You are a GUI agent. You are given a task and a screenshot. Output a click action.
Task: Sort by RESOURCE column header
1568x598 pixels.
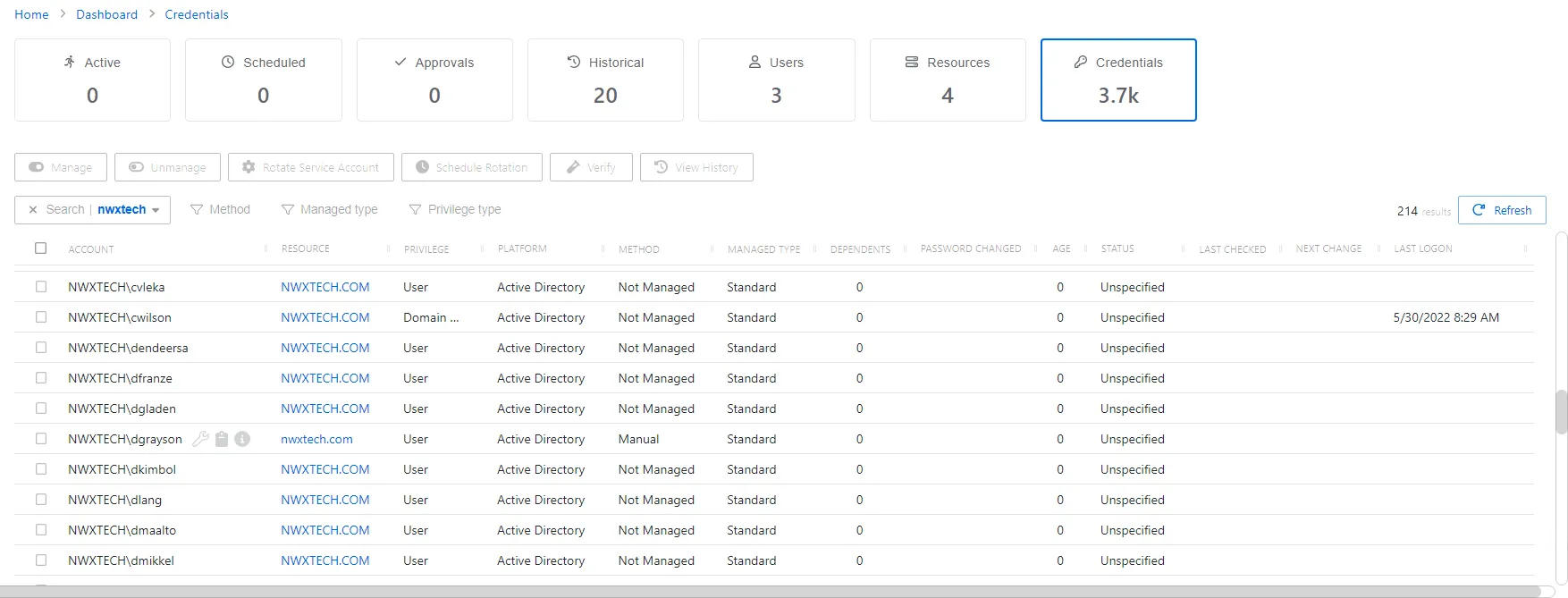pyautogui.click(x=306, y=248)
